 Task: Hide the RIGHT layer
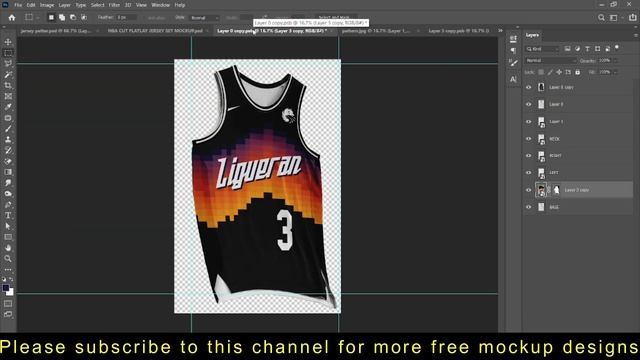(x=529, y=156)
